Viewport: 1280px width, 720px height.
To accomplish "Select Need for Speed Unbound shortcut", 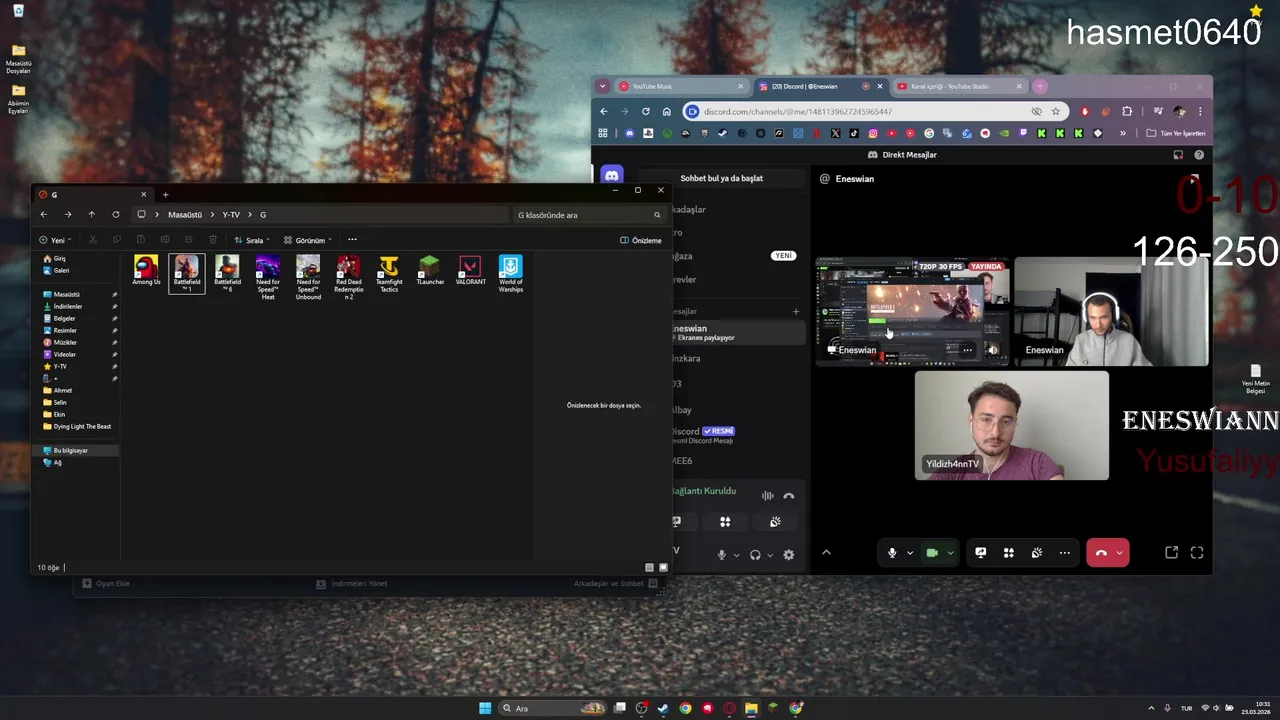I will (308, 278).
